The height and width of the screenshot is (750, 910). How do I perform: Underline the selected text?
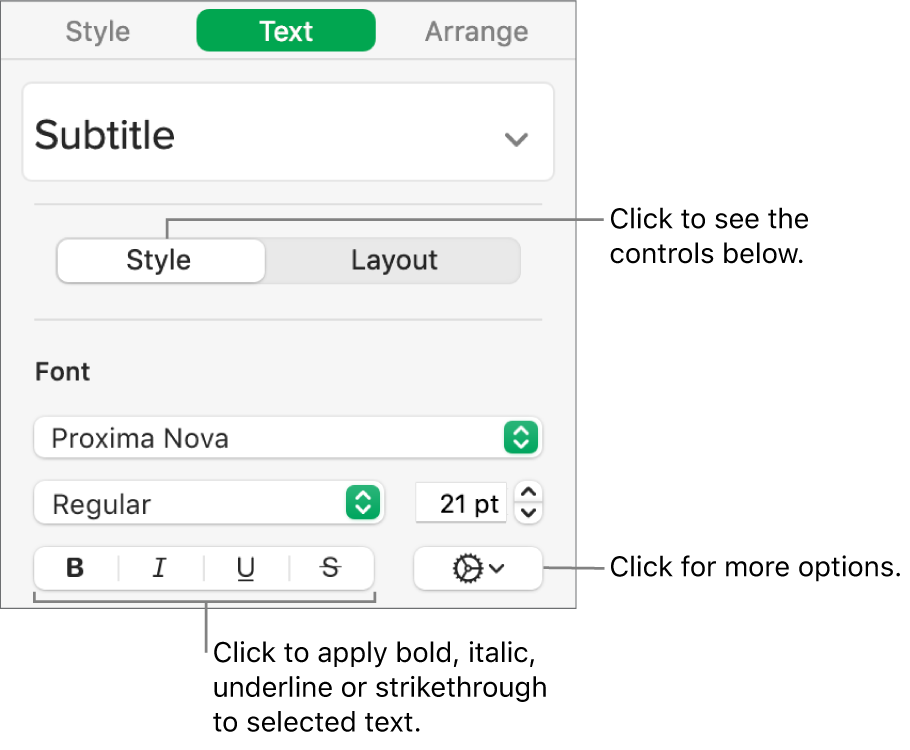[245, 569]
